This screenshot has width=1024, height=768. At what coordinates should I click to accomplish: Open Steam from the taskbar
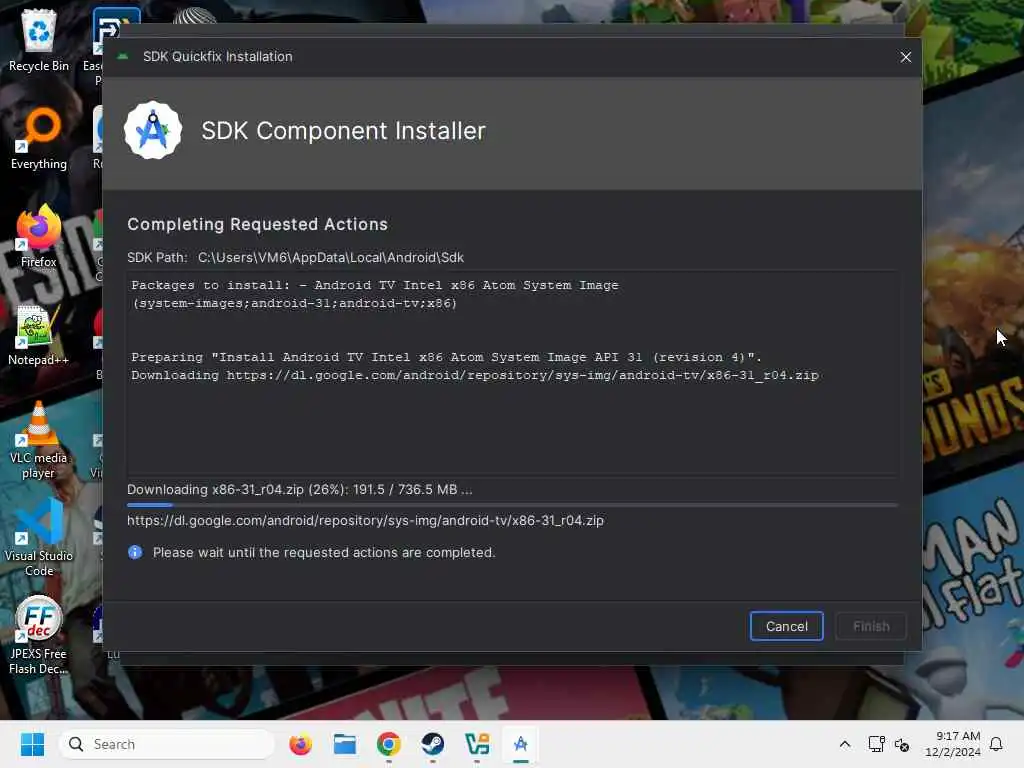coord(432,744)
